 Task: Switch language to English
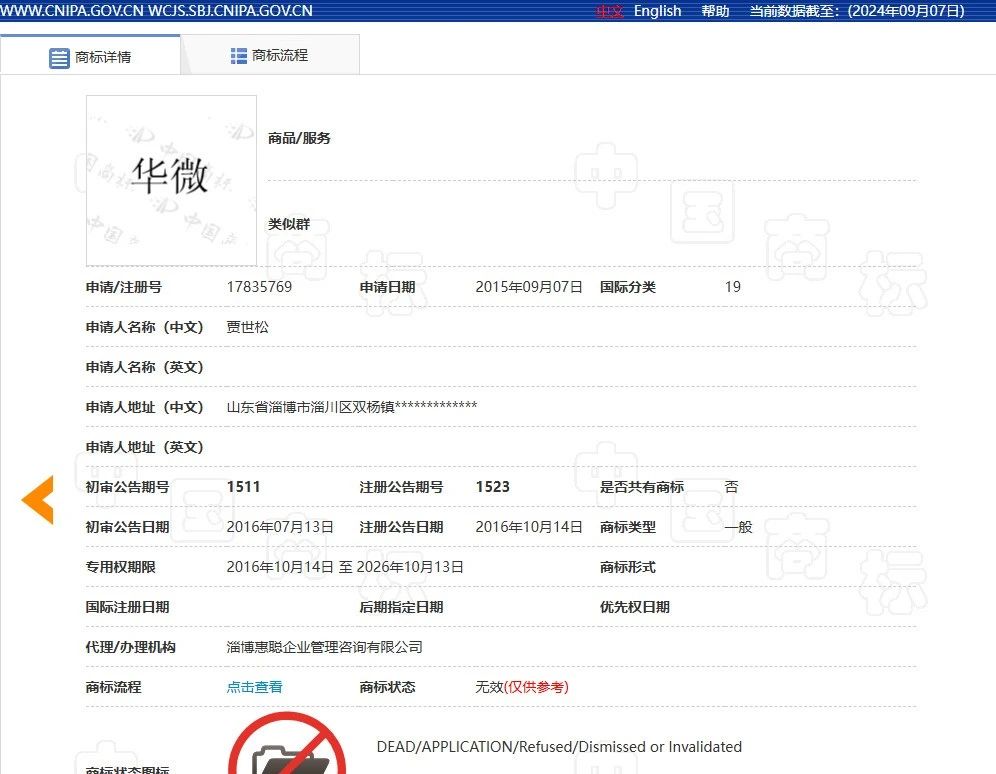pos(657,11)
